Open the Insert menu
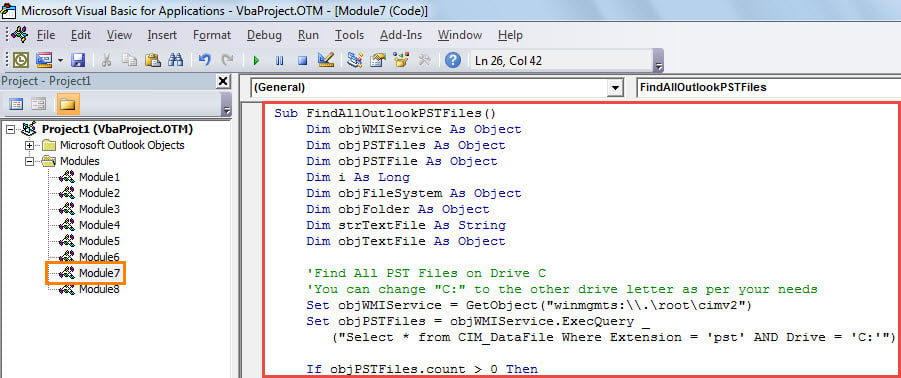 pyautogui.click(x=162, y=35)
